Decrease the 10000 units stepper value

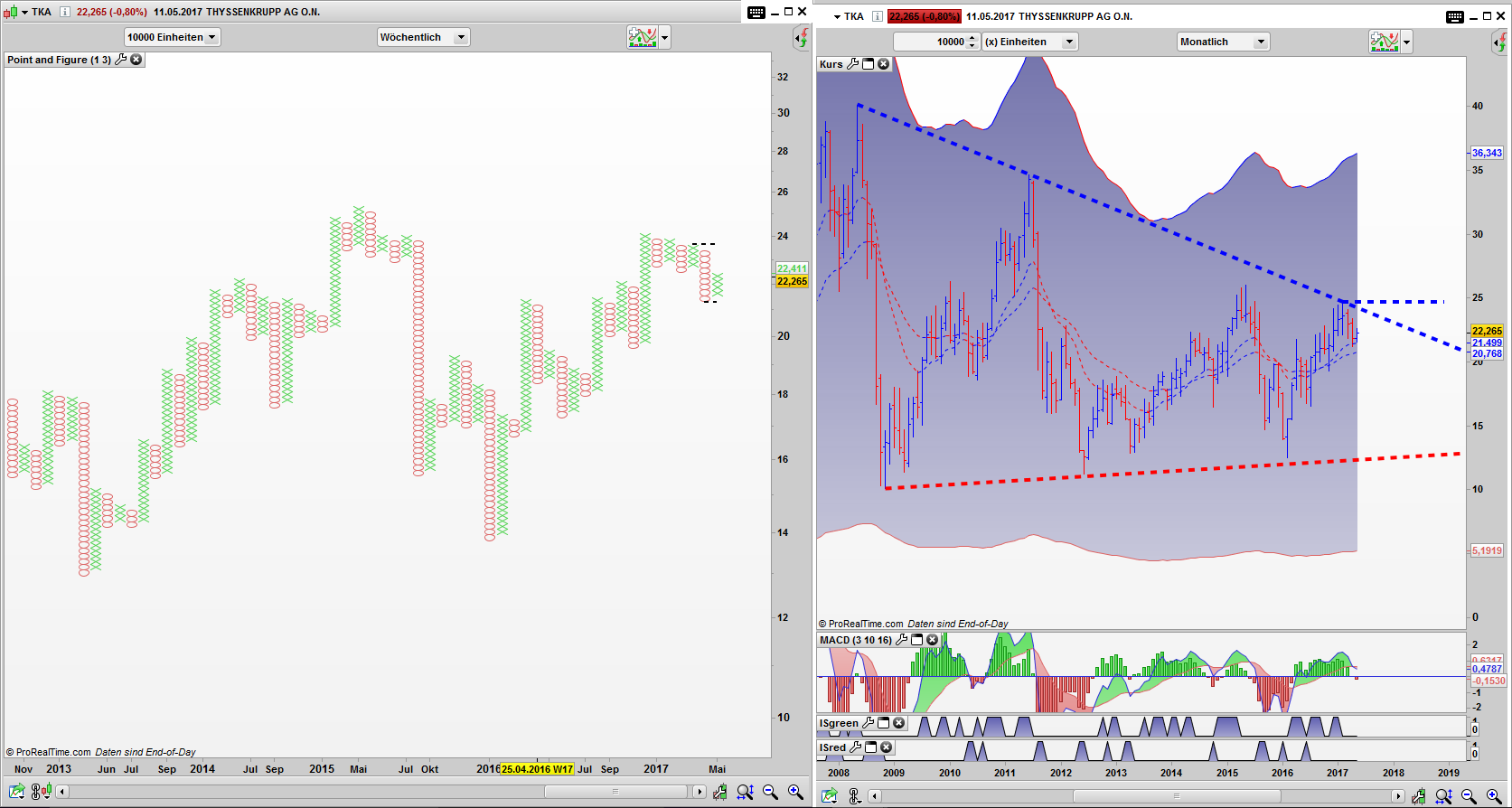pyautogui.click(x=972, y=46)
